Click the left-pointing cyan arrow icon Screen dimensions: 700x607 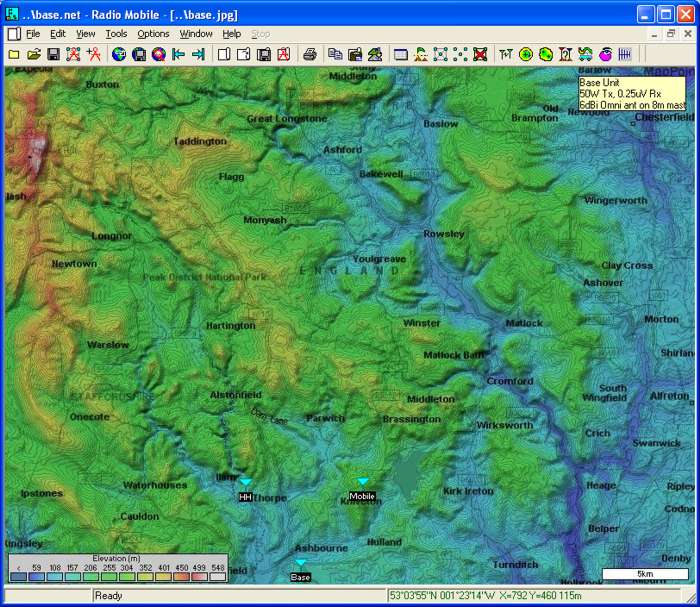179,54
